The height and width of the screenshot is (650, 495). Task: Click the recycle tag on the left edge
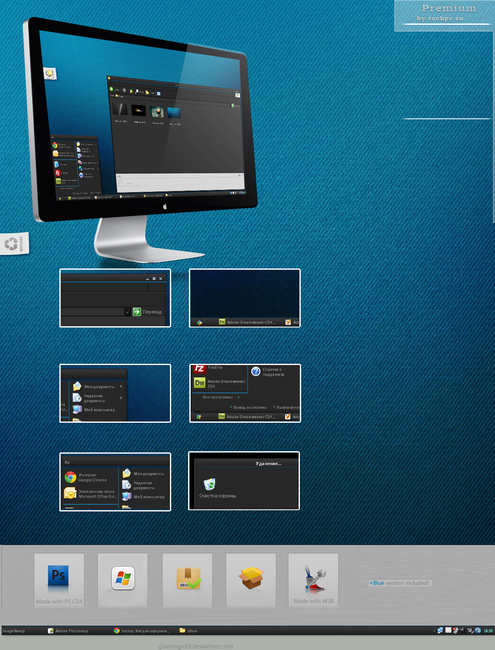click(14, 243)
